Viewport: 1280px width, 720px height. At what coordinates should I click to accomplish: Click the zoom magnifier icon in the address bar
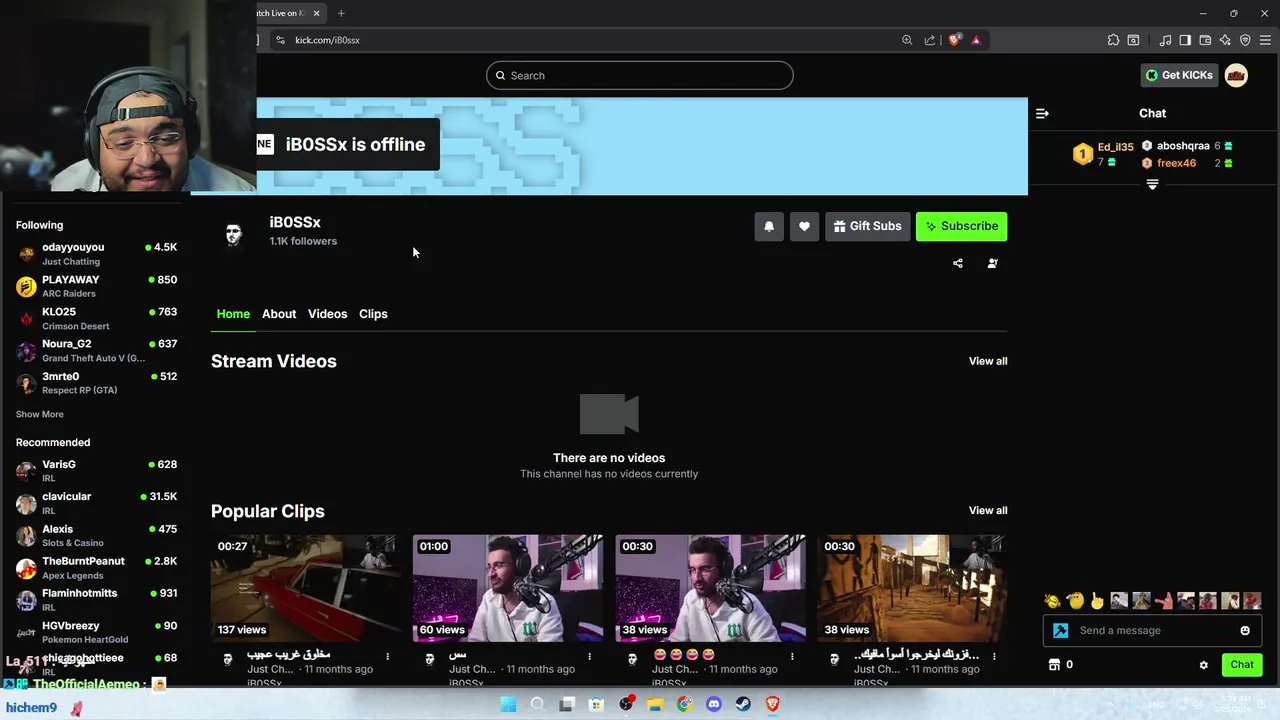click(x=907, y=40)
